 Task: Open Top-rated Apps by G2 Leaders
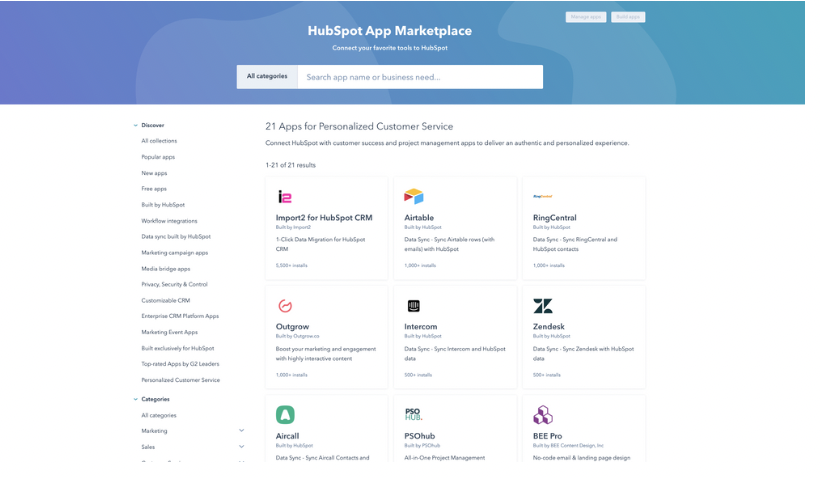[180, 364]
